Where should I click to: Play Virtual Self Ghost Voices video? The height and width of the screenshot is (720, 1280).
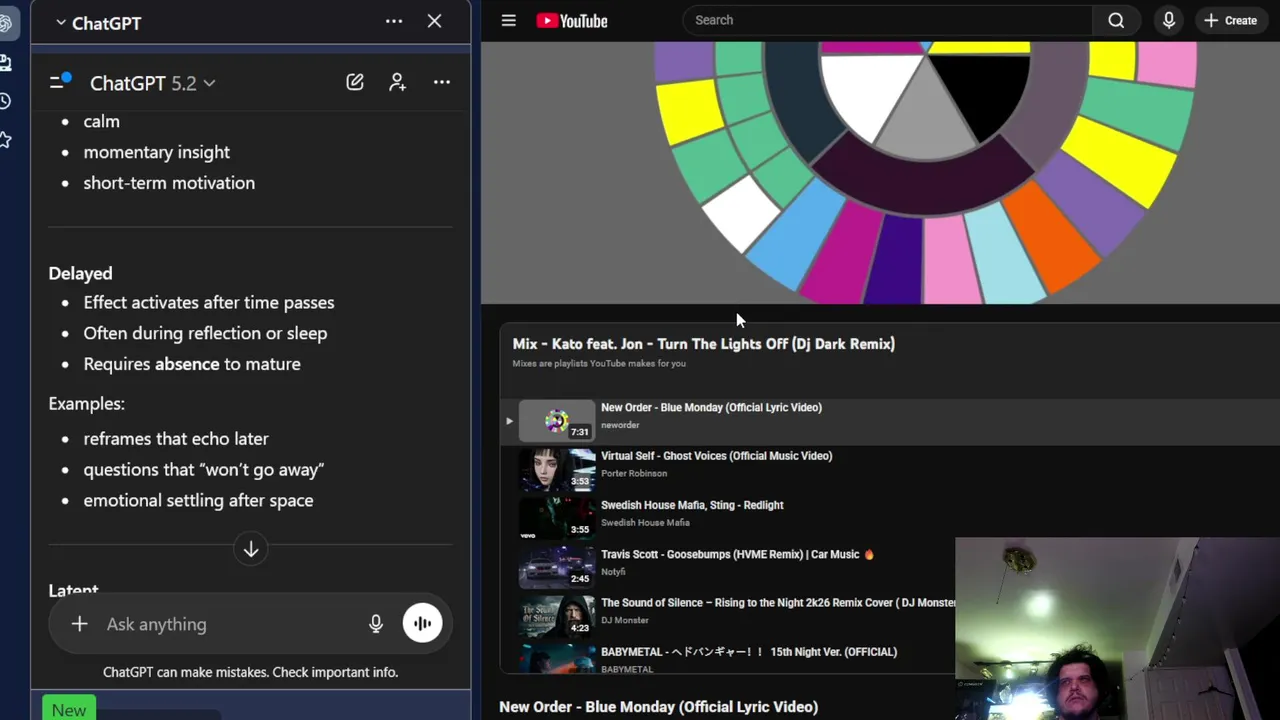pos(716,456)
